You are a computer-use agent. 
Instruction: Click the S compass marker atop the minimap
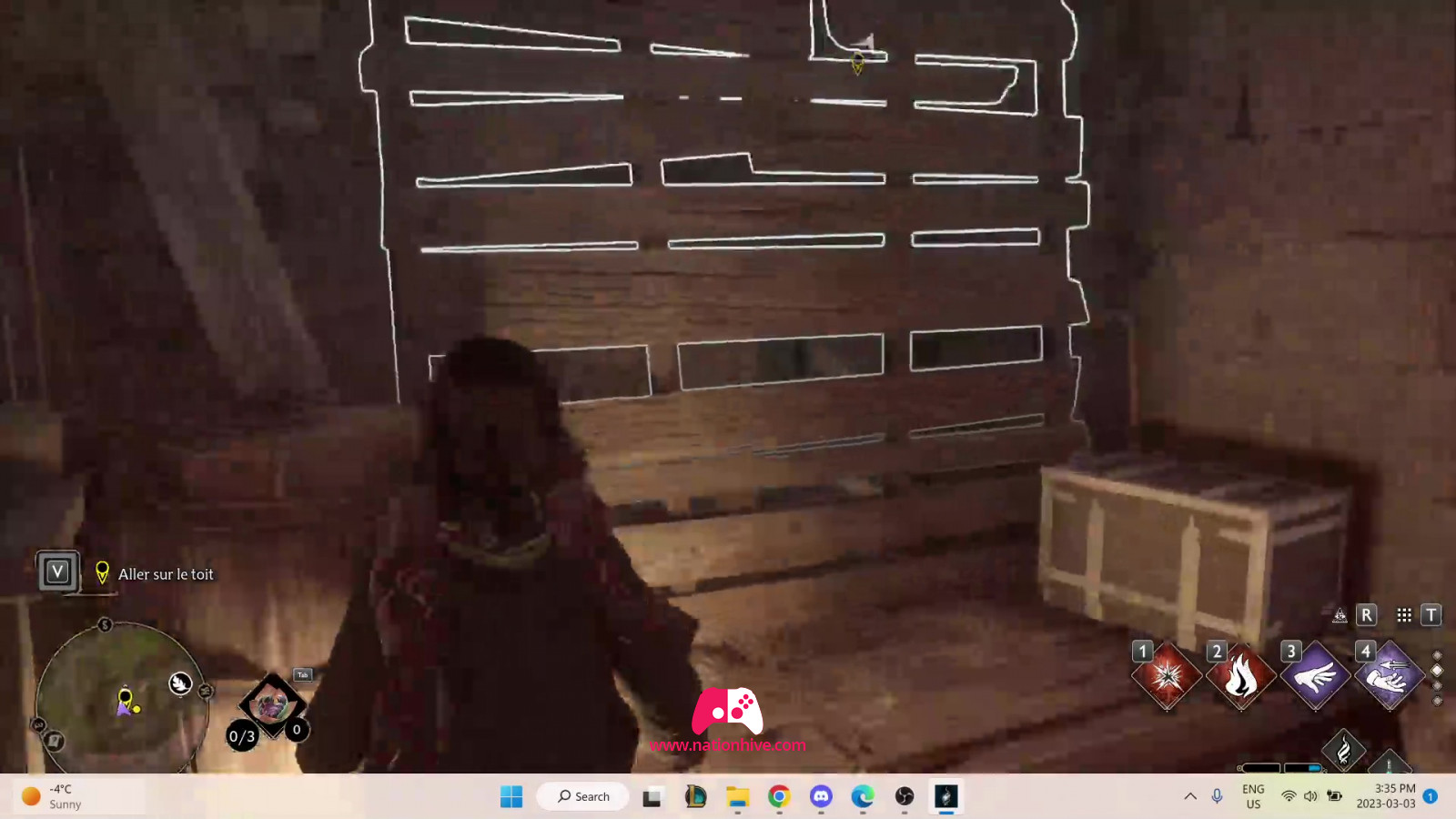tap(105, 624)
